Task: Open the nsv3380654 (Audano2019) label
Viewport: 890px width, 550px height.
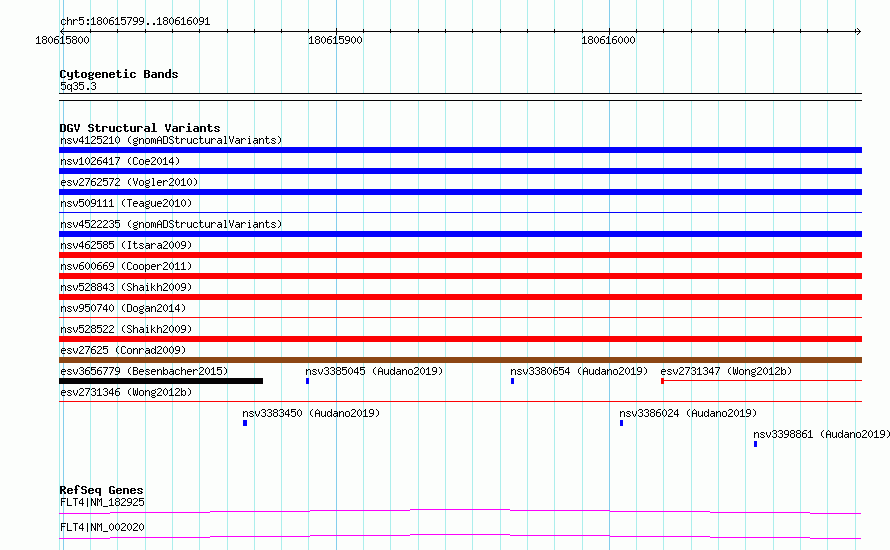Action: 579,371
